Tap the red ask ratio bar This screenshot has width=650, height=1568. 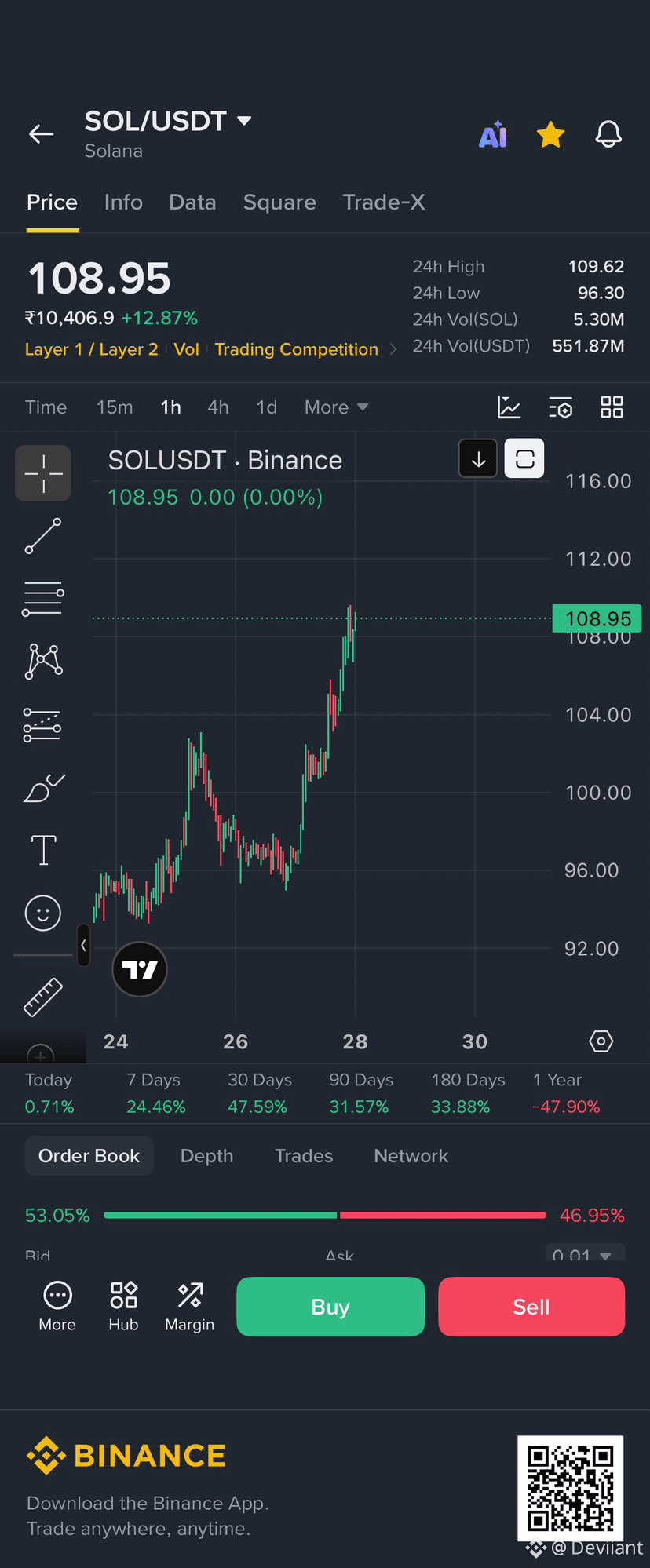[443, 1215]
